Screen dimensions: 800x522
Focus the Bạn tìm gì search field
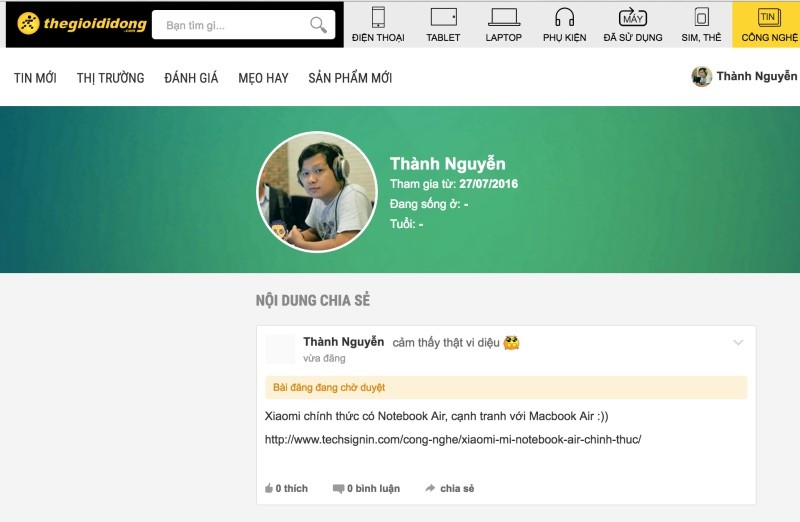[232, 25]
